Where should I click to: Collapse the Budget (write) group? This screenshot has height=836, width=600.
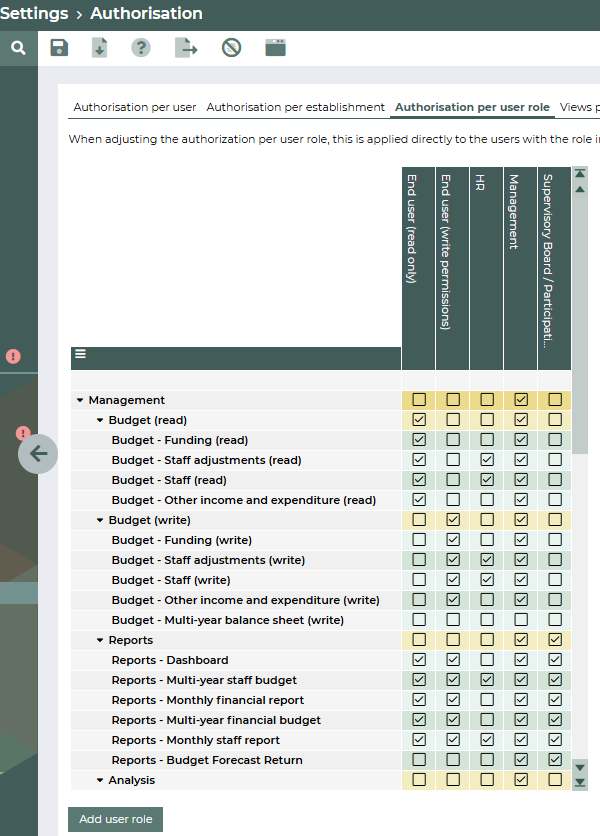[x=100, y=520]
